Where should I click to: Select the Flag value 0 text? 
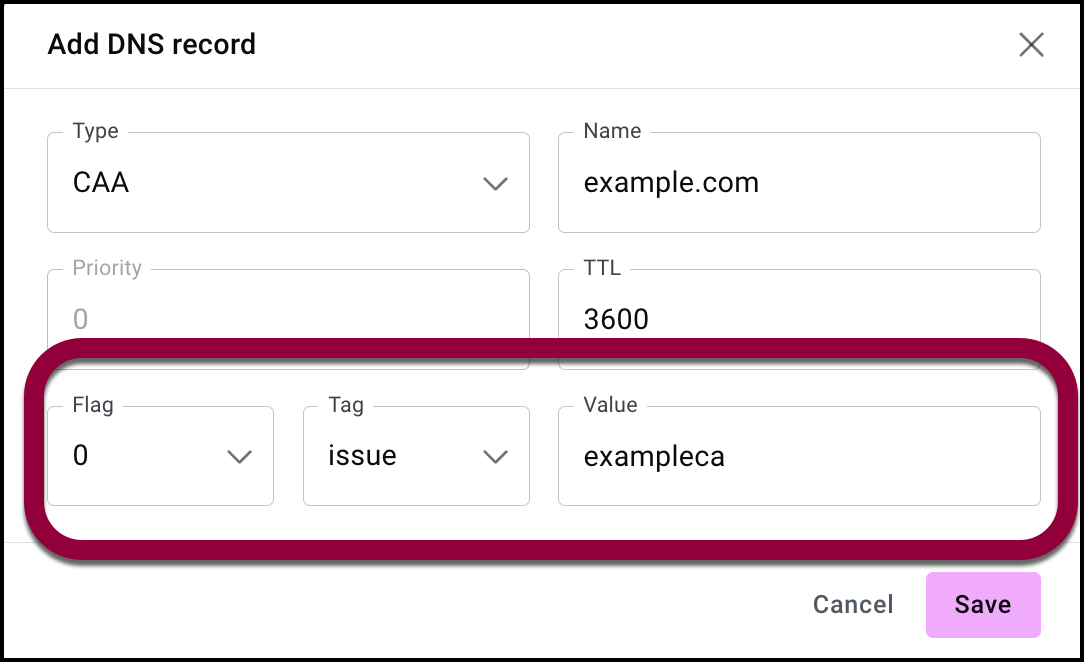pos(81,456)
